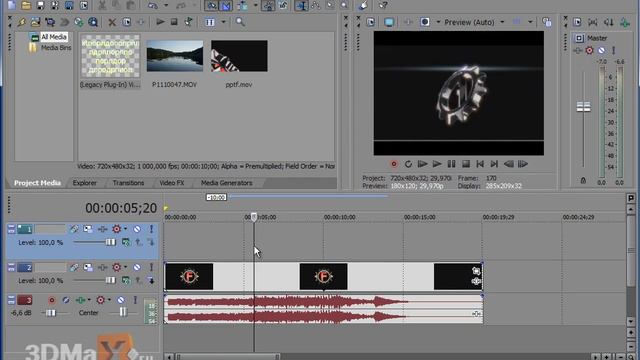Click the dim output icon in mixer

tap(609, 22)
